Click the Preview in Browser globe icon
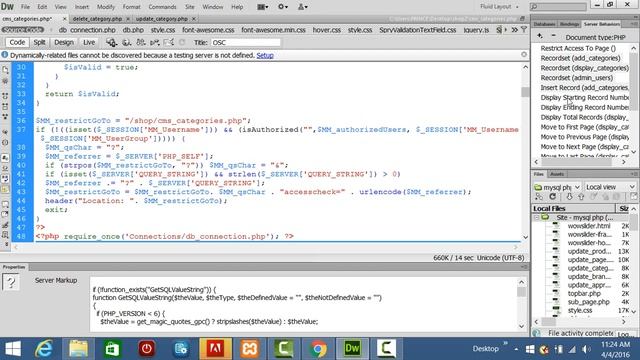 coord(127,42)
